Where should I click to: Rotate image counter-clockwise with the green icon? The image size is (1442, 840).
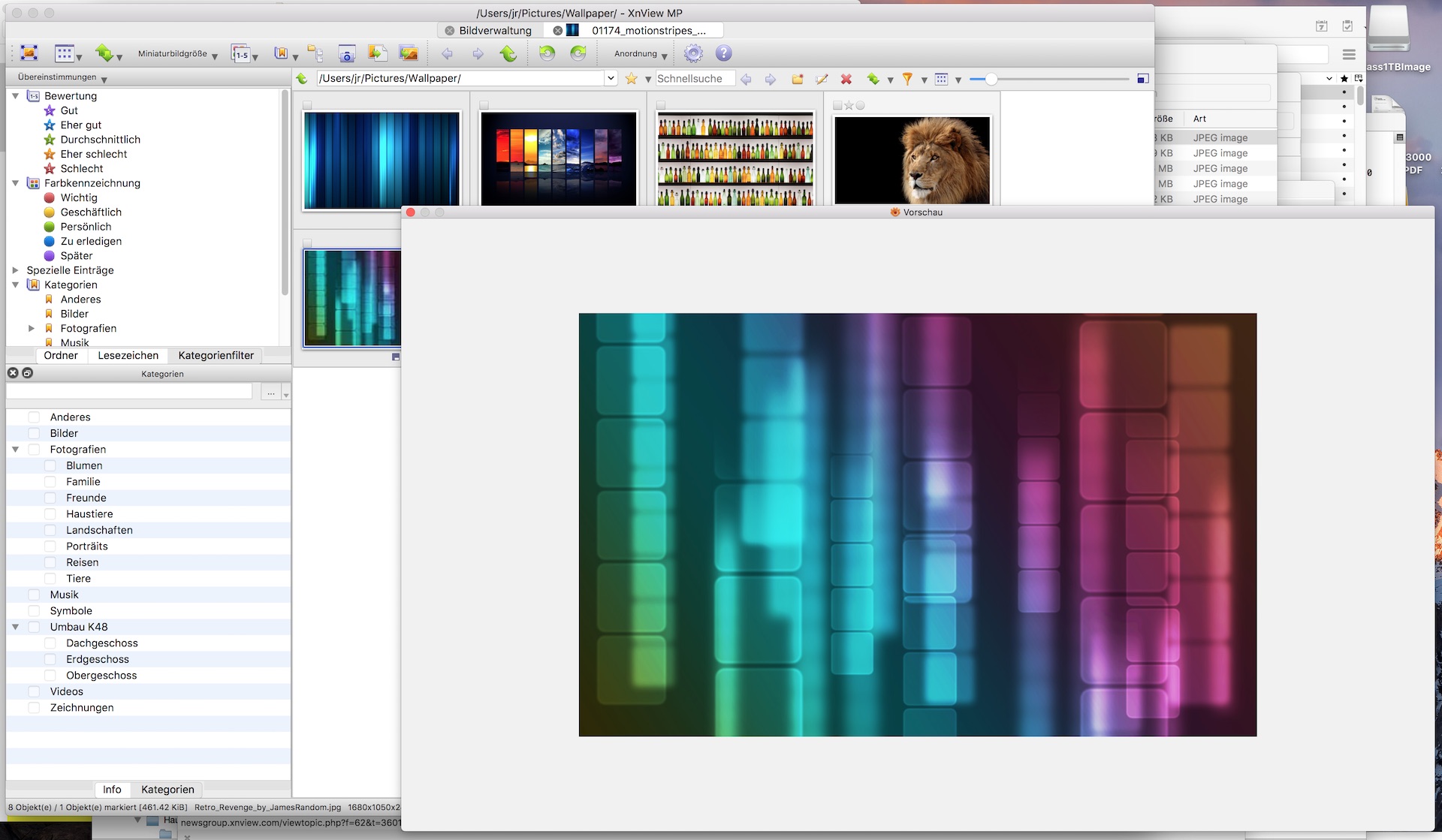tap(547, 53)
